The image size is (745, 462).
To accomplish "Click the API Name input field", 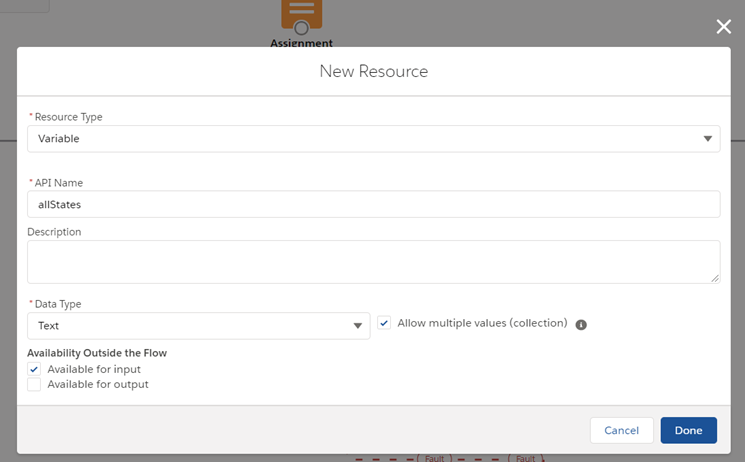I will 373,204.
